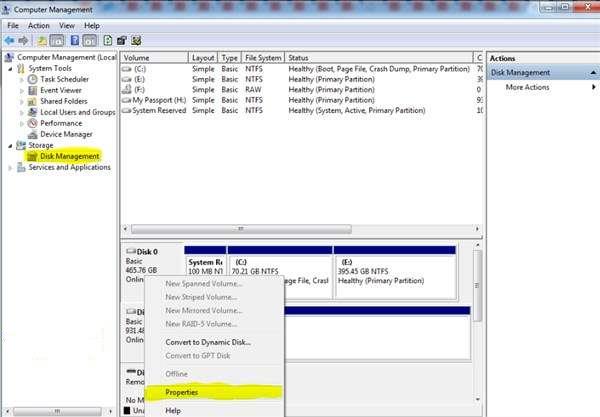
Task: Select the Event Viewer icon in tree
Action: click(33, 90)
